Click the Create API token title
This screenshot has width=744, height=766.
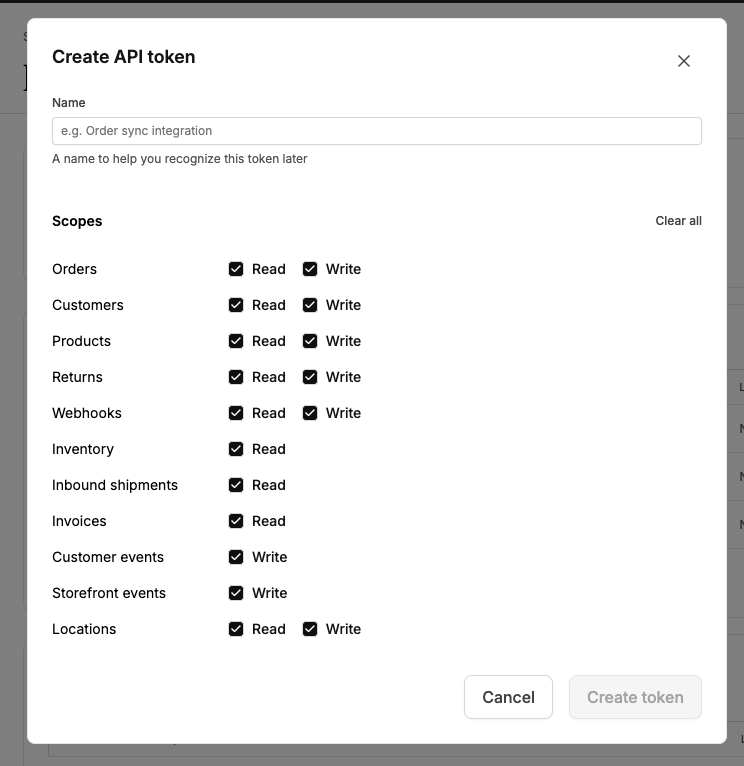click(x=124, y=57)
